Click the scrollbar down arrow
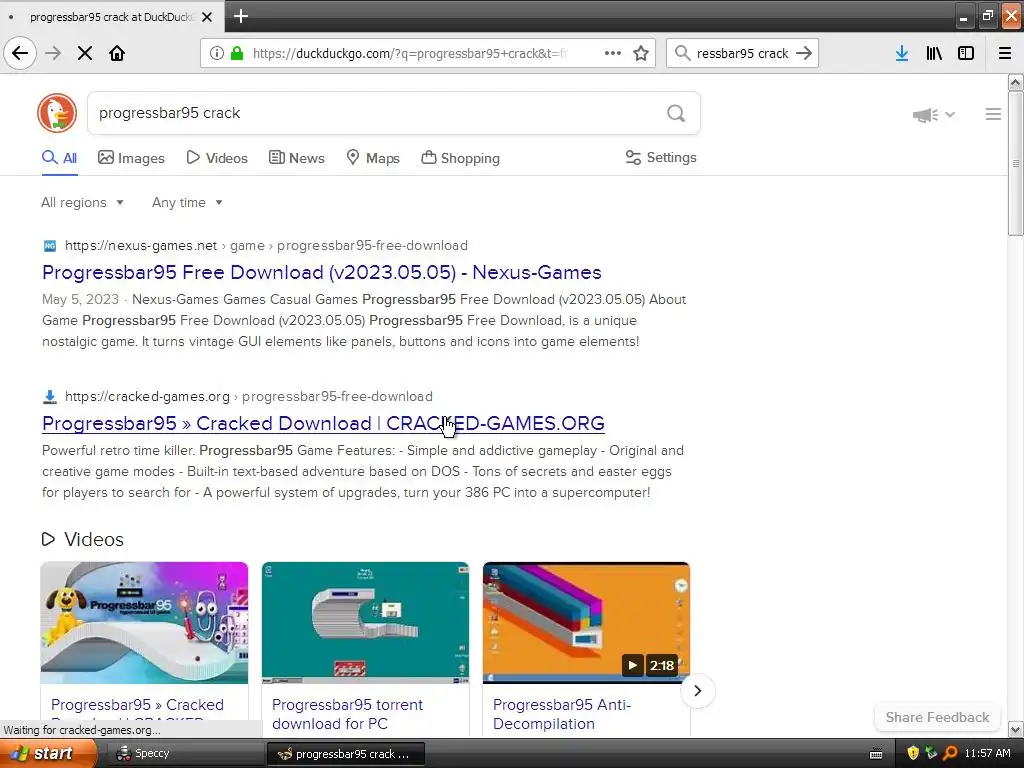 pos(1016,729)
